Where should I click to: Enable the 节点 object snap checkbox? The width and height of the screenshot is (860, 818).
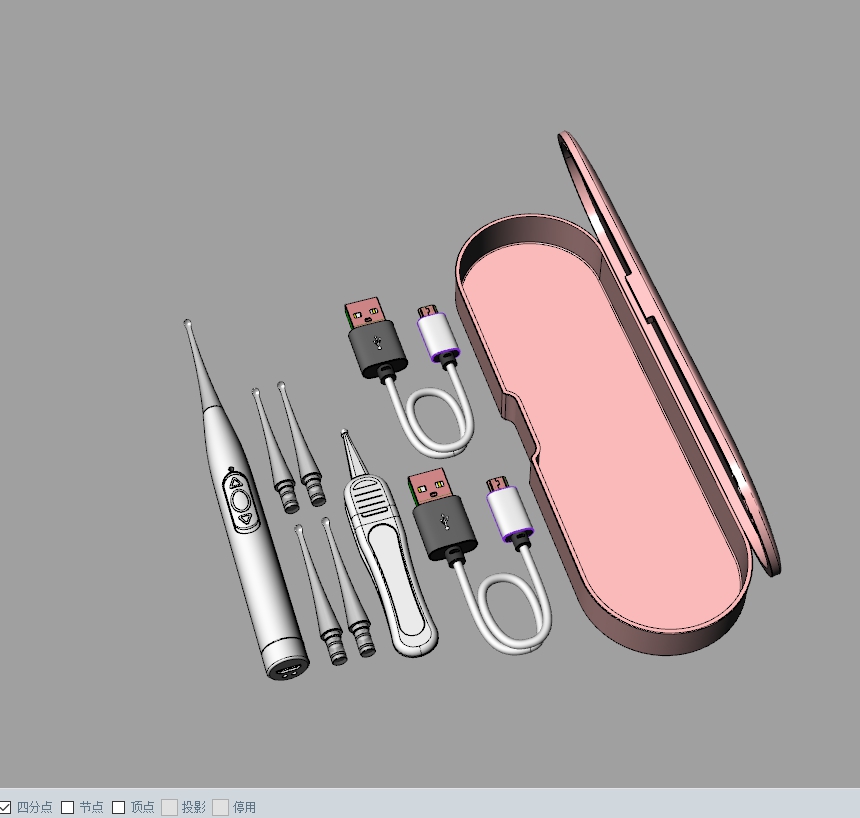click(x=67, y=807)
